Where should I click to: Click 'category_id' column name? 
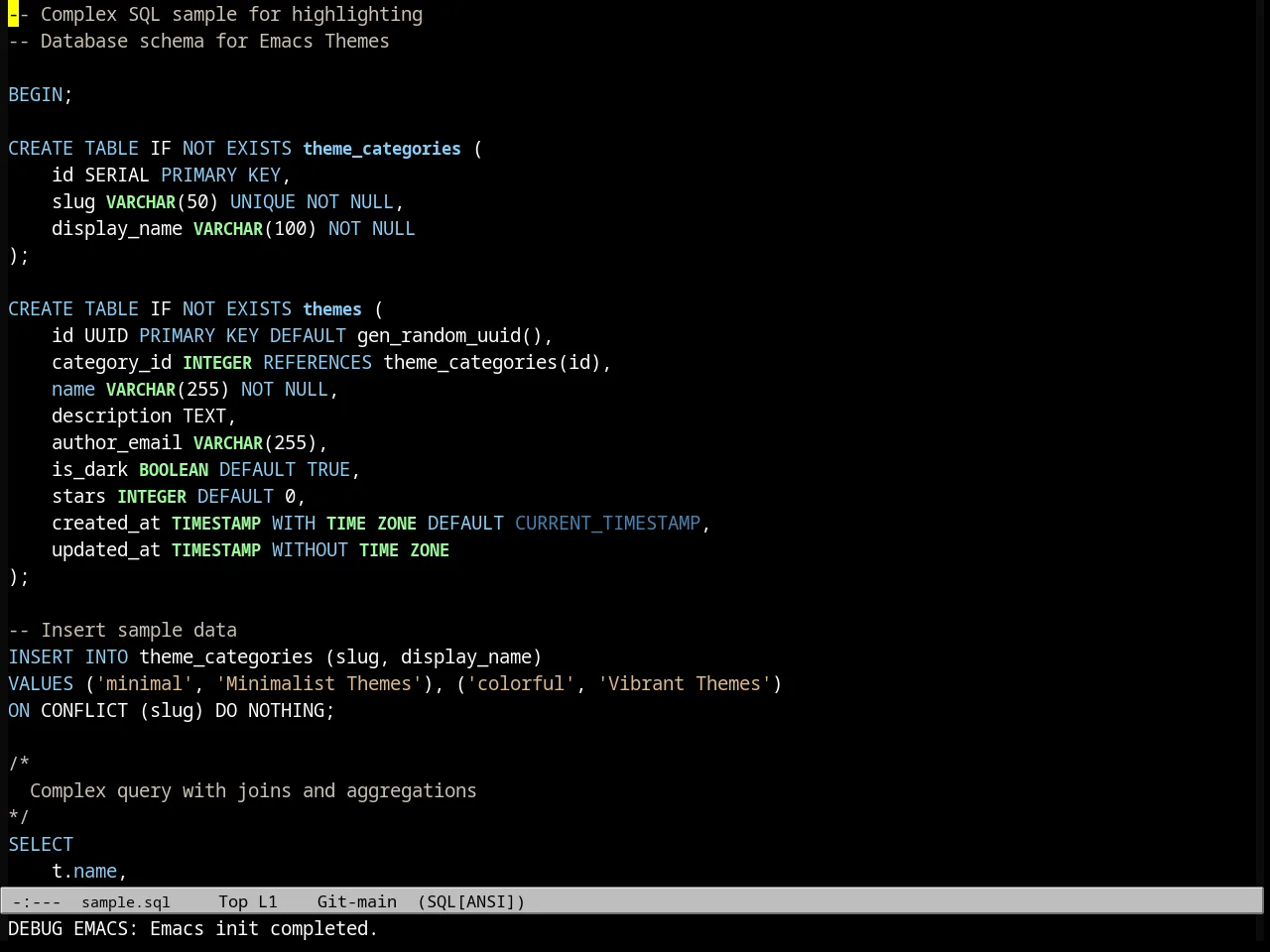112,362
